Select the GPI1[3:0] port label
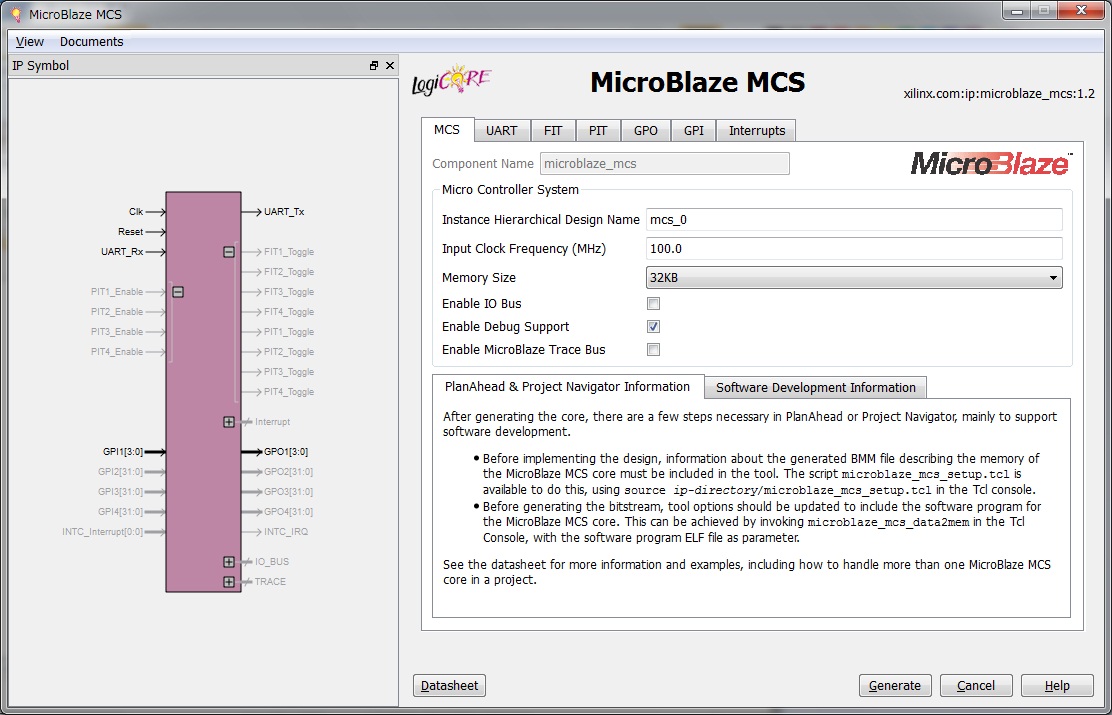 (x=123, y=451)
